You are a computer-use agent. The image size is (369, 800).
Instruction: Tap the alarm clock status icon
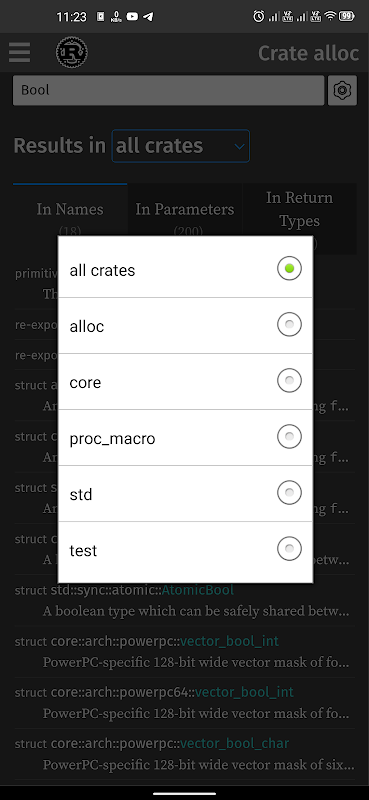point(259,17)
